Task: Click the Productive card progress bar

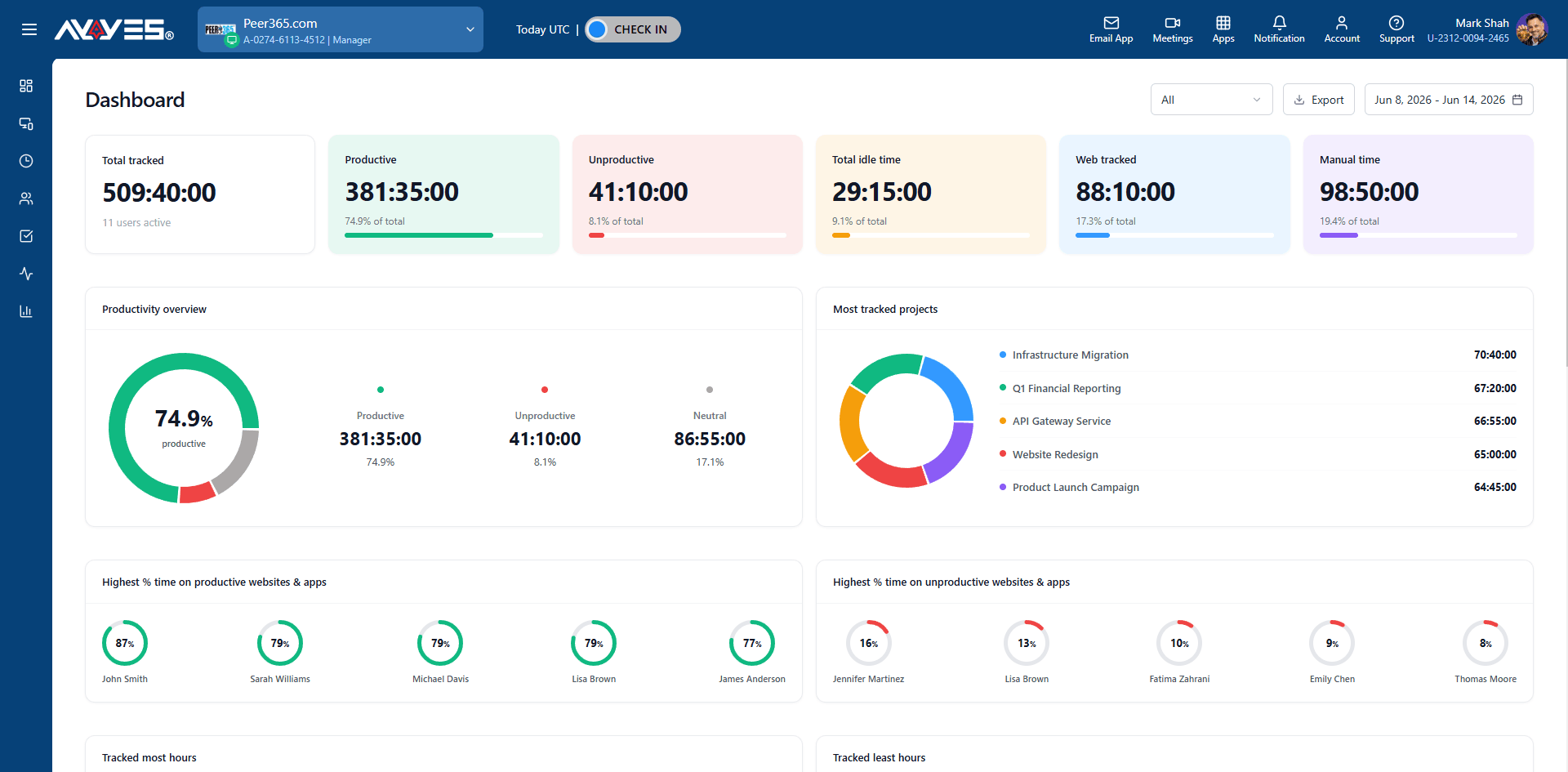Action: [x=443, y=235]
